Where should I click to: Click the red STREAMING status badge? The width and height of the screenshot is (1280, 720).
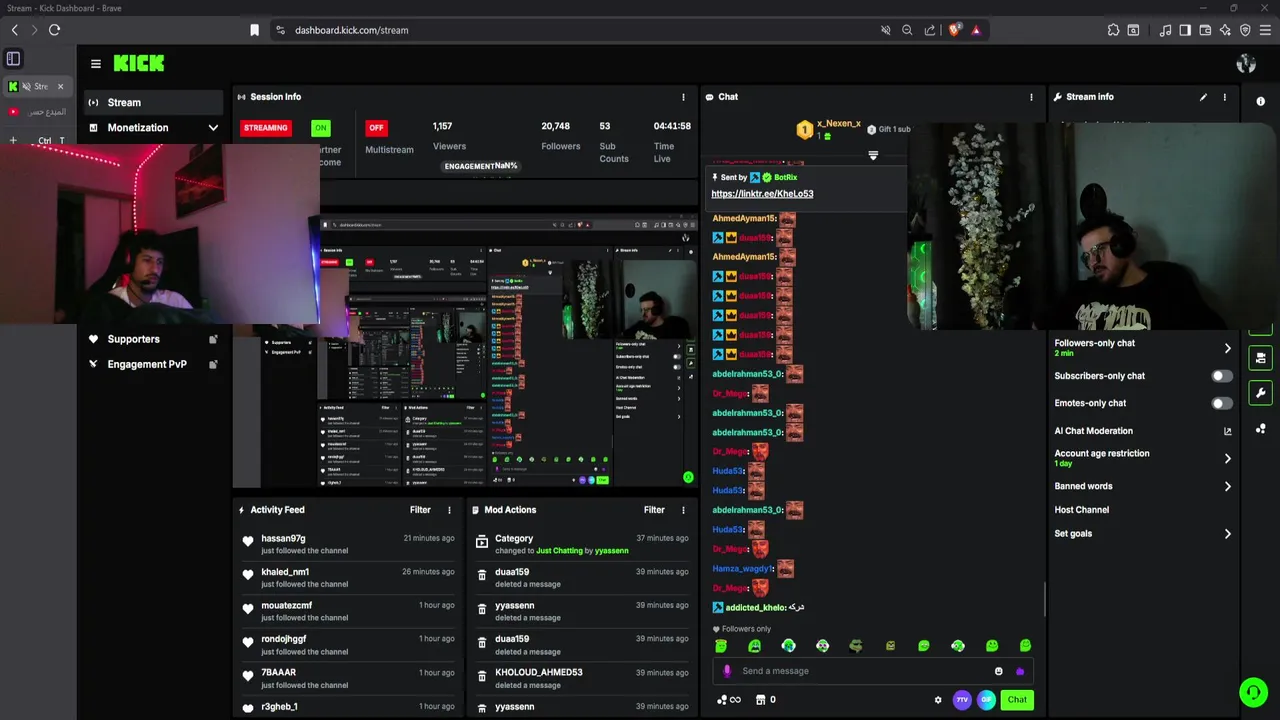click(266, 128)
